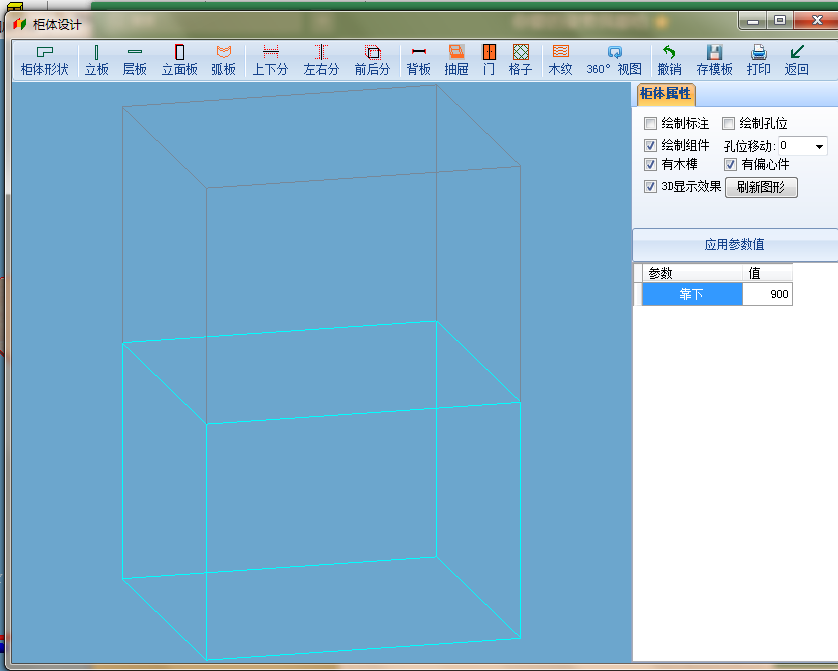Go back using the 返回 button
This screenshot has width=838, height=671.
click(796, 60)
